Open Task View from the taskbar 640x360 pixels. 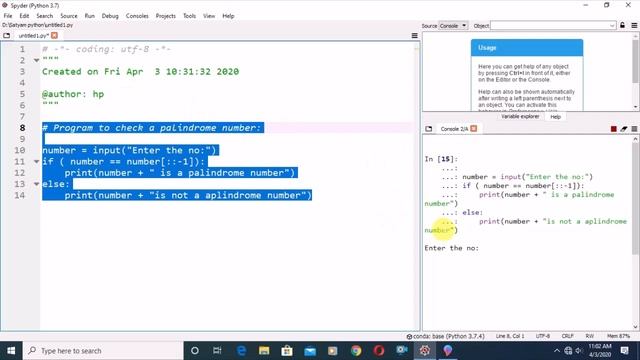pos(217,351)
